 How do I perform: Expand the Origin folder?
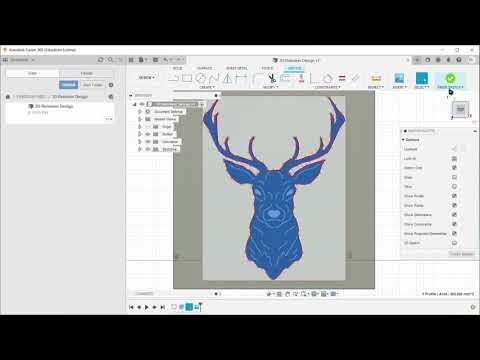[140, 127]
